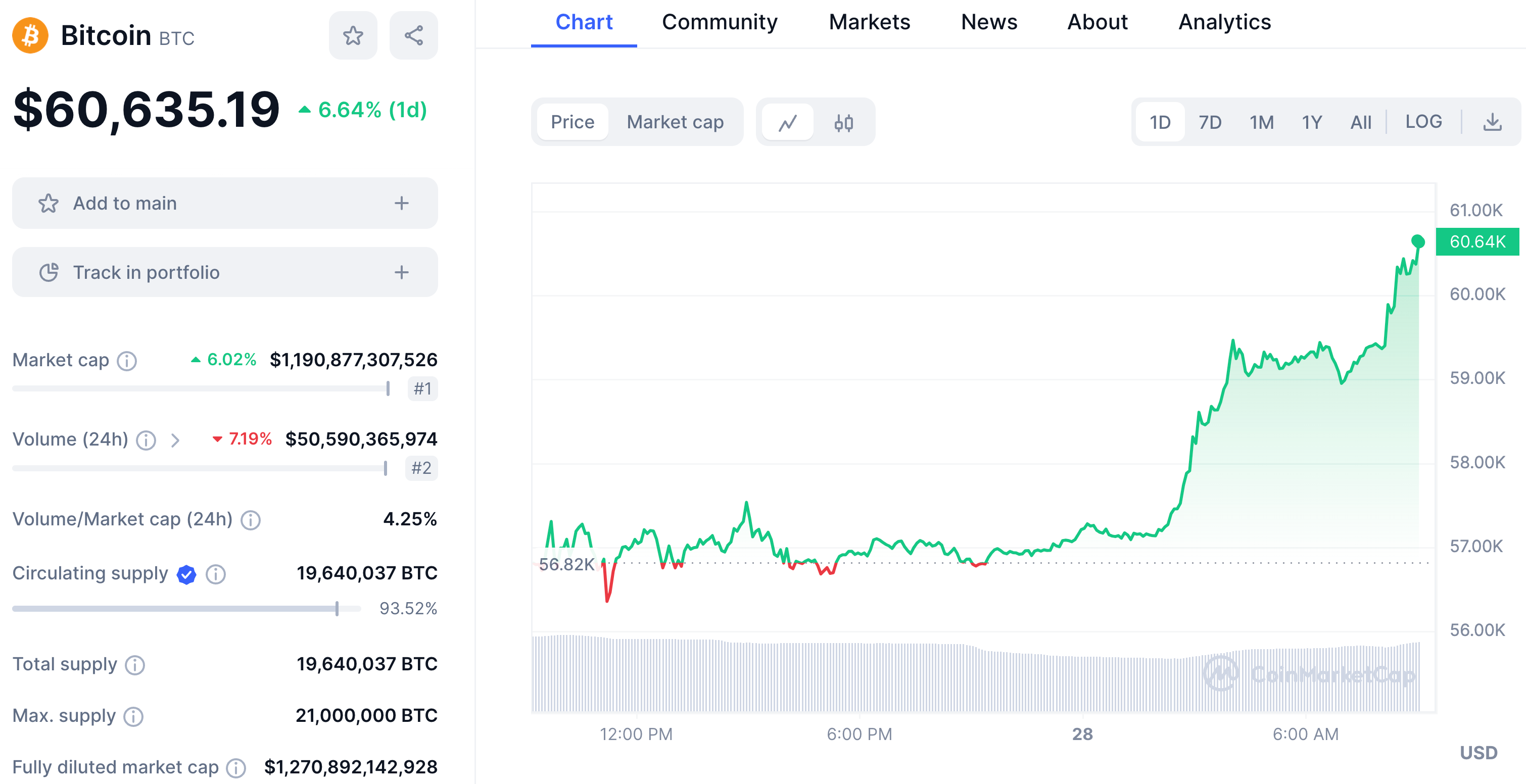Expand Volume (24h) details chevron
The height and width of the screenshot is (784, 1526).
175,440
